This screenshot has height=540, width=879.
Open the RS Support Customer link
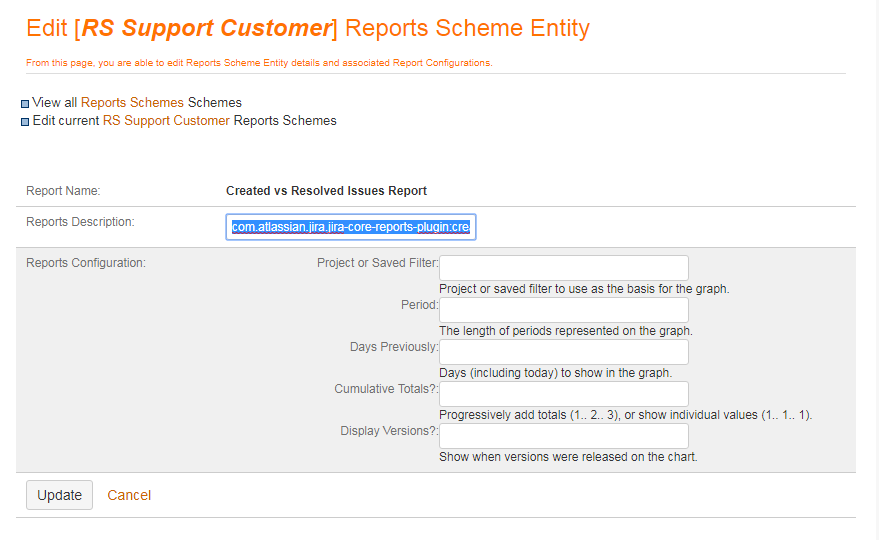click(x=166, y=121)
